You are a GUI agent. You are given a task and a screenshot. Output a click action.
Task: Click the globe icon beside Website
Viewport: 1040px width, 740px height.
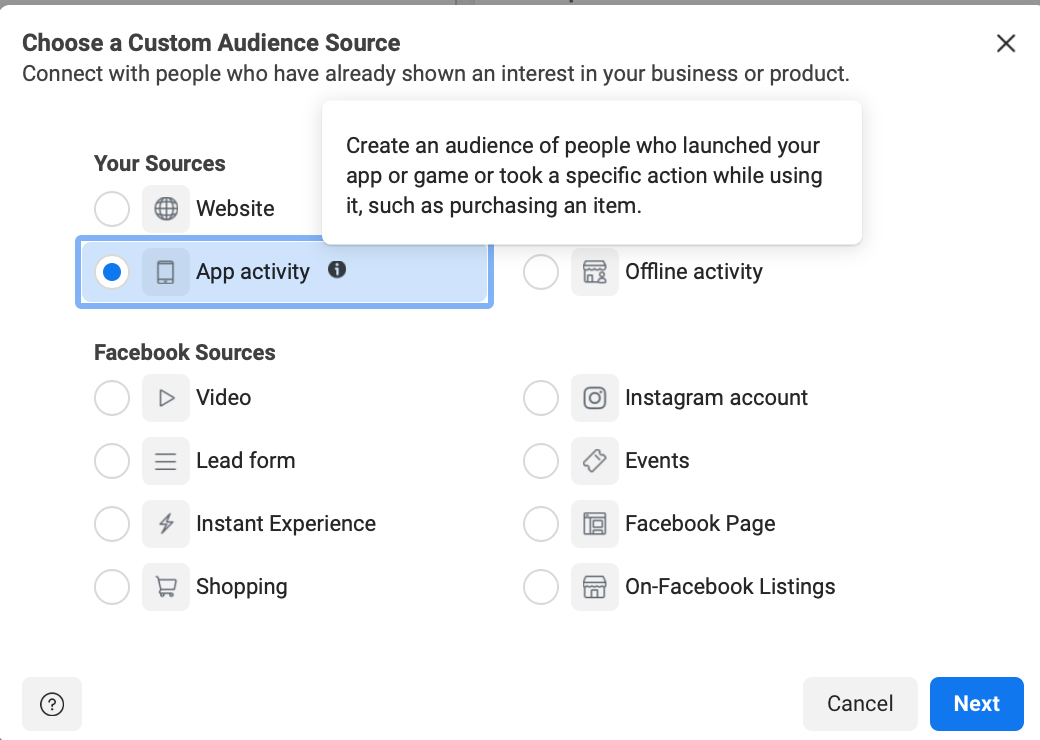click(166, 209)
